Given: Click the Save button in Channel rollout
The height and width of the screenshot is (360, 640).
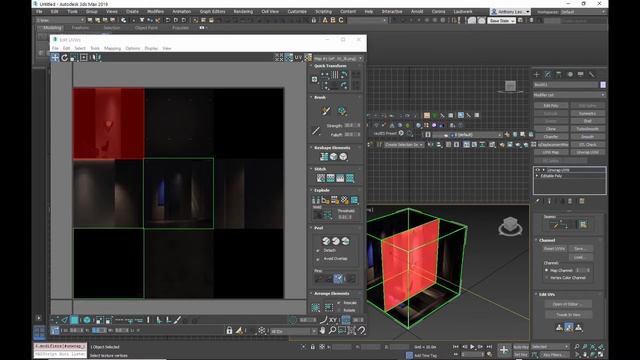Looking at the screenshot, I should pos(580,249).
